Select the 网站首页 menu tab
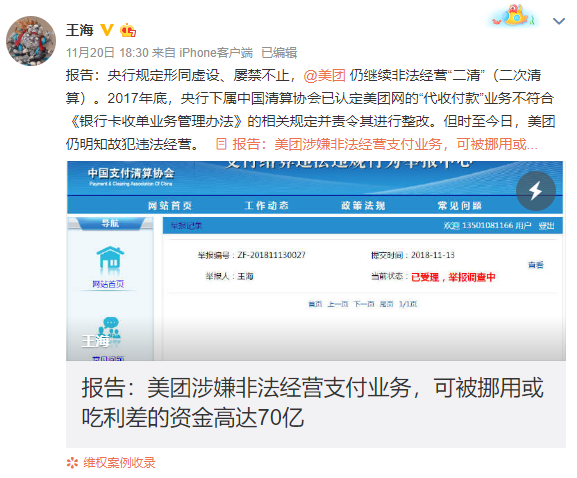The width and height of the screenshot is (577, 478). [x=170, y=205]
